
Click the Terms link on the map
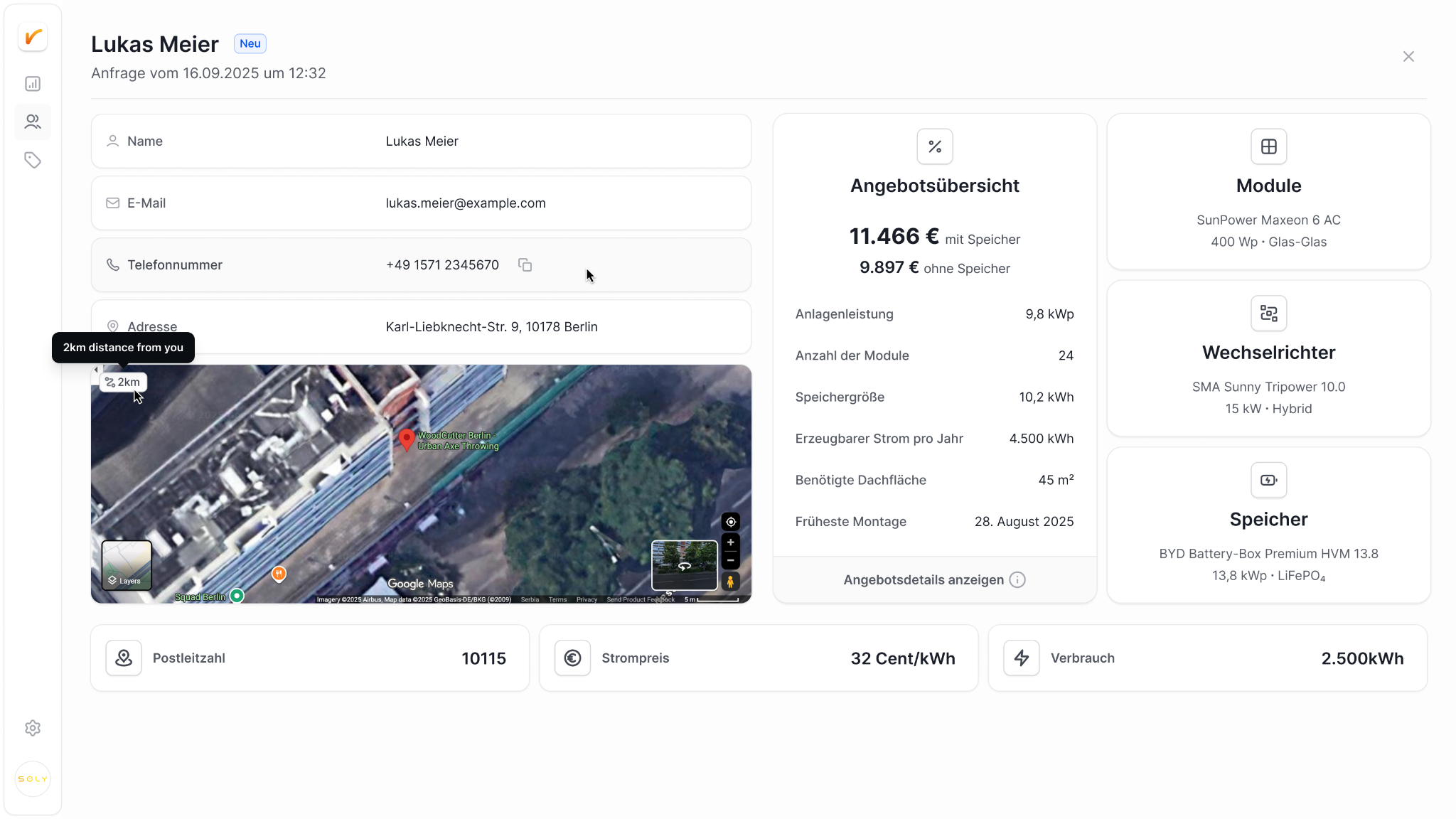[558, 600]
